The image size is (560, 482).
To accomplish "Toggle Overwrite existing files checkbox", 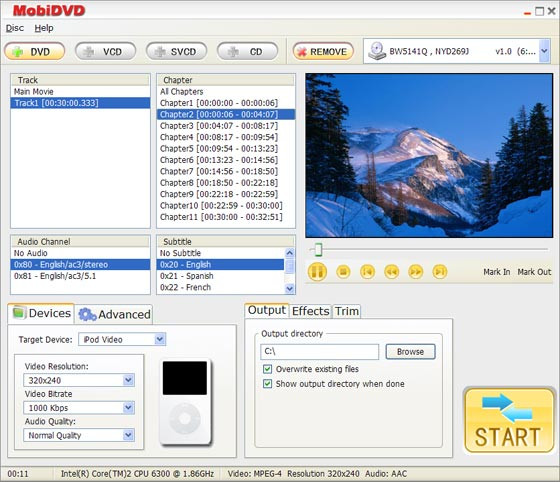I will pyautogui.click(x=267, y=369).
